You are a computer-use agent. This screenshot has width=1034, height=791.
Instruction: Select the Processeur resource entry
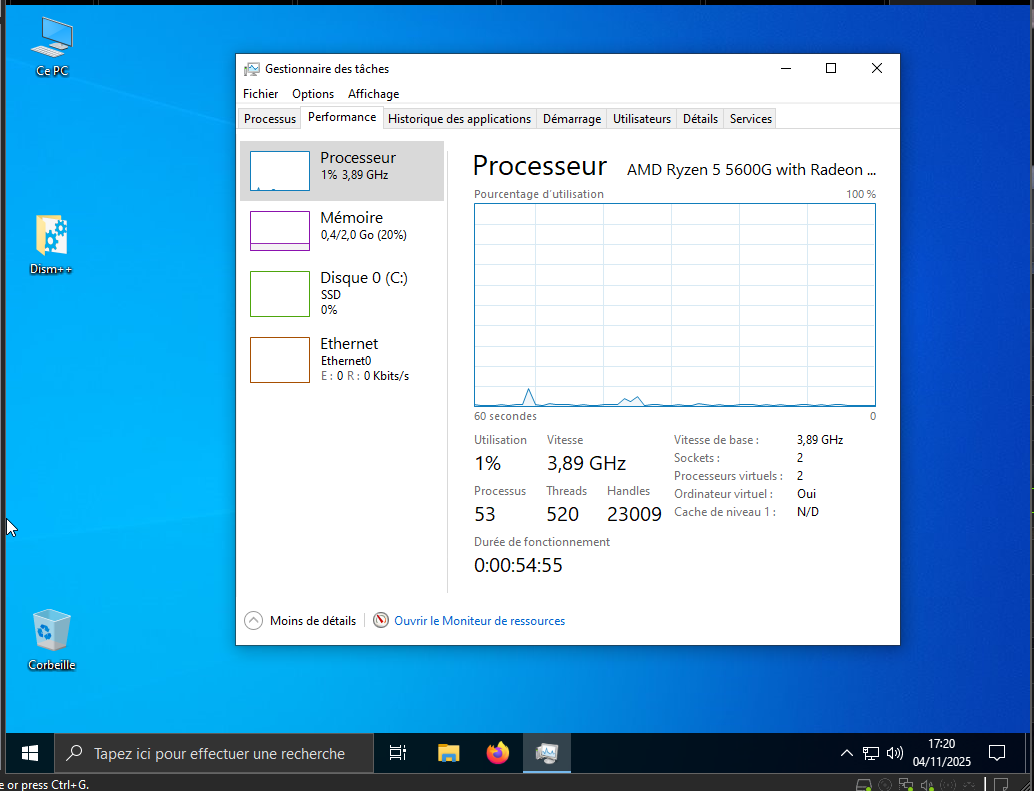click(x=342, y=171)
